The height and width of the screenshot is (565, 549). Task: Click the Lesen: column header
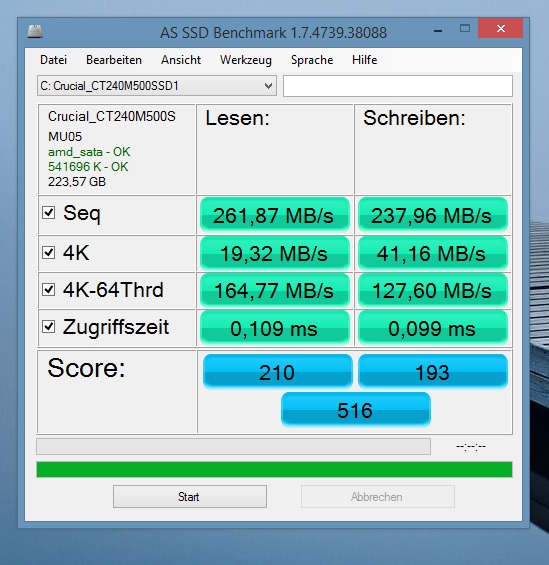pos(237,118)
